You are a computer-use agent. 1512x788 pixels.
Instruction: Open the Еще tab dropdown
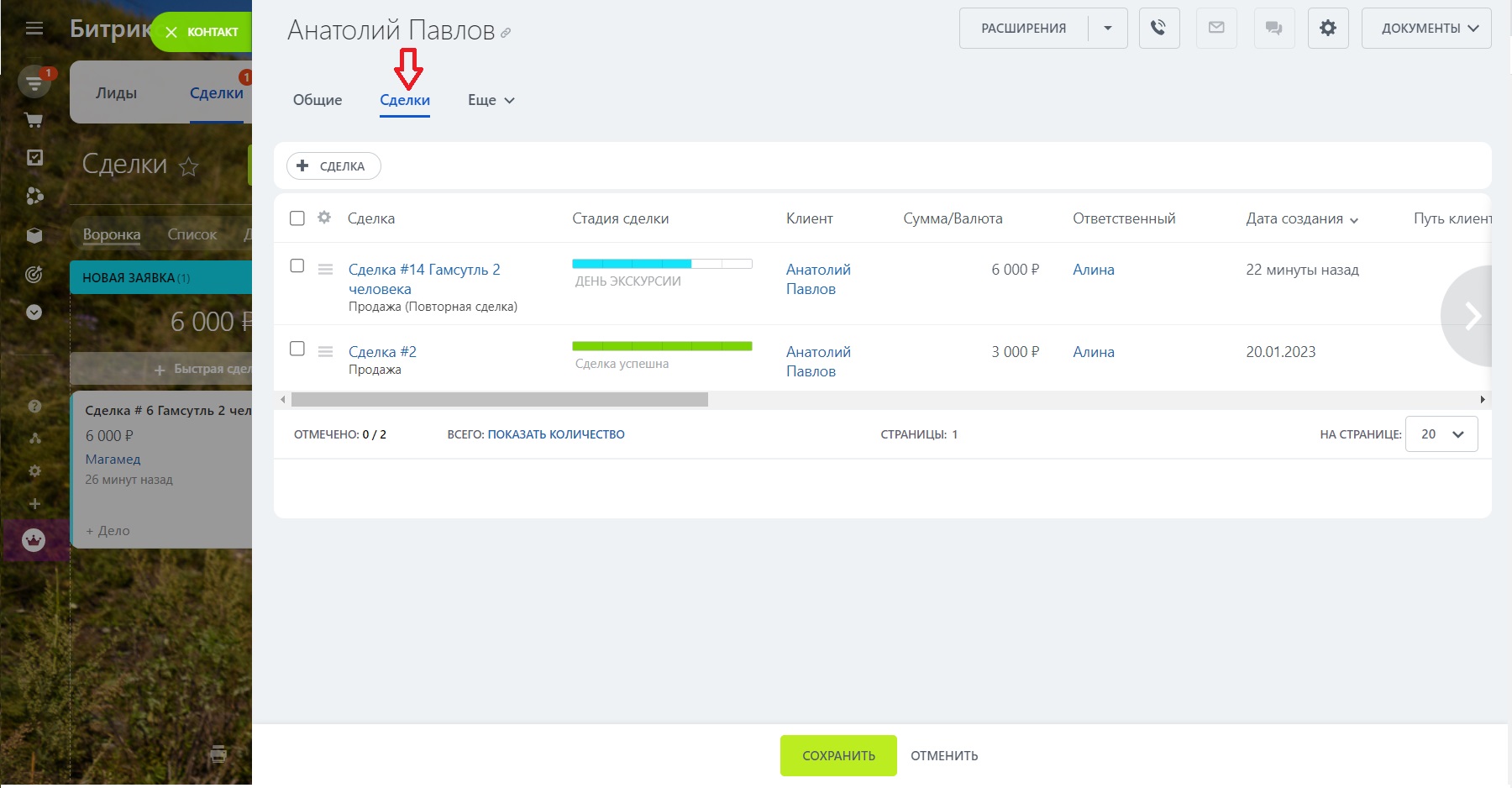tap(491, 100)
